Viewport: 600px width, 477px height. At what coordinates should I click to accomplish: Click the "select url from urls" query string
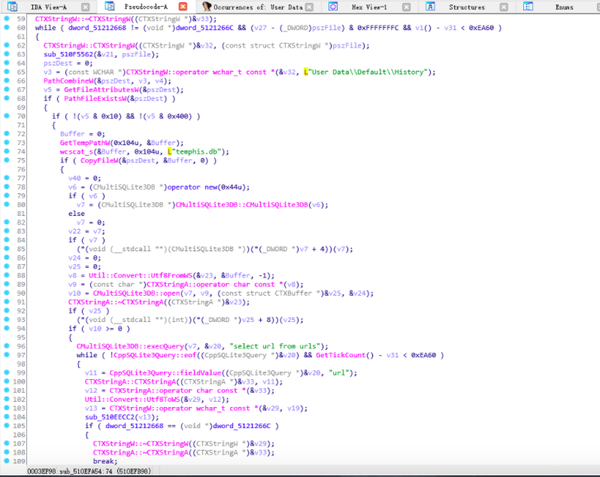(x=275, y=346)
